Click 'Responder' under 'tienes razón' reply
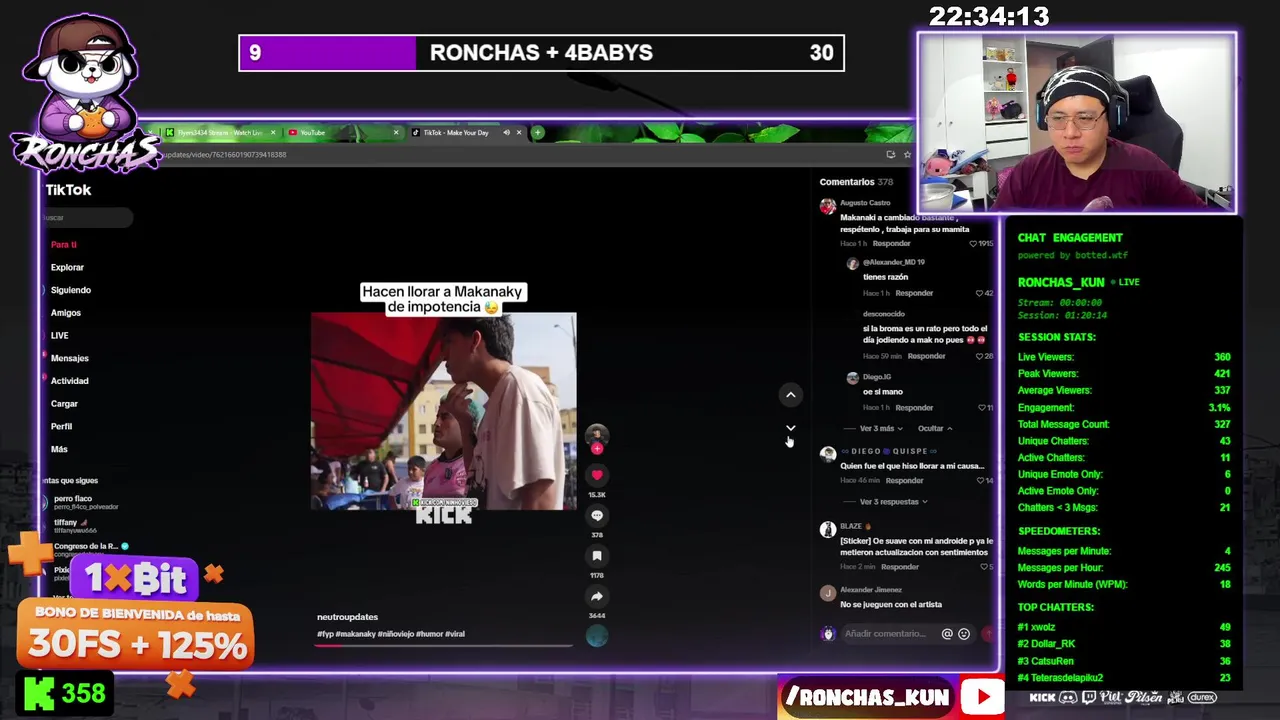 point(914,293)
